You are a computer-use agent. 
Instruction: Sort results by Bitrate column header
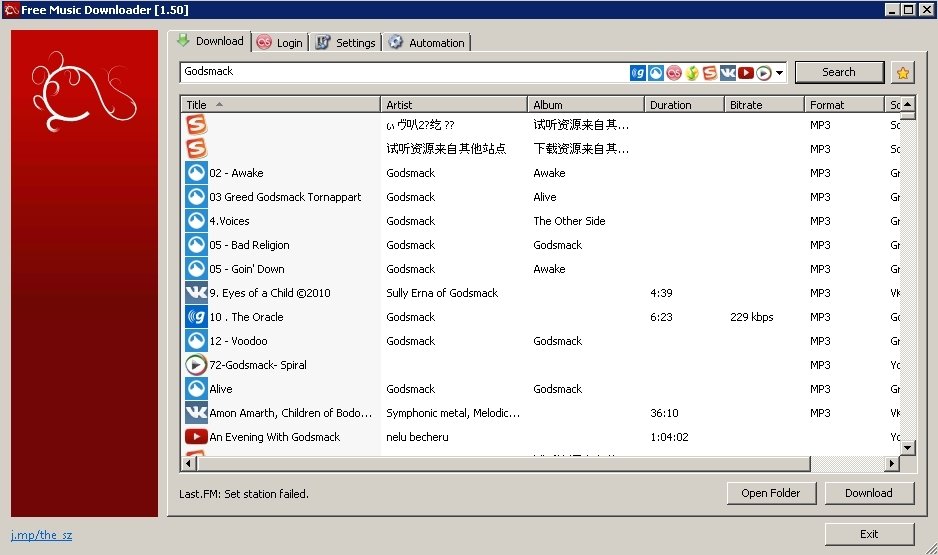pyautogui.click(x=764, y=105)
